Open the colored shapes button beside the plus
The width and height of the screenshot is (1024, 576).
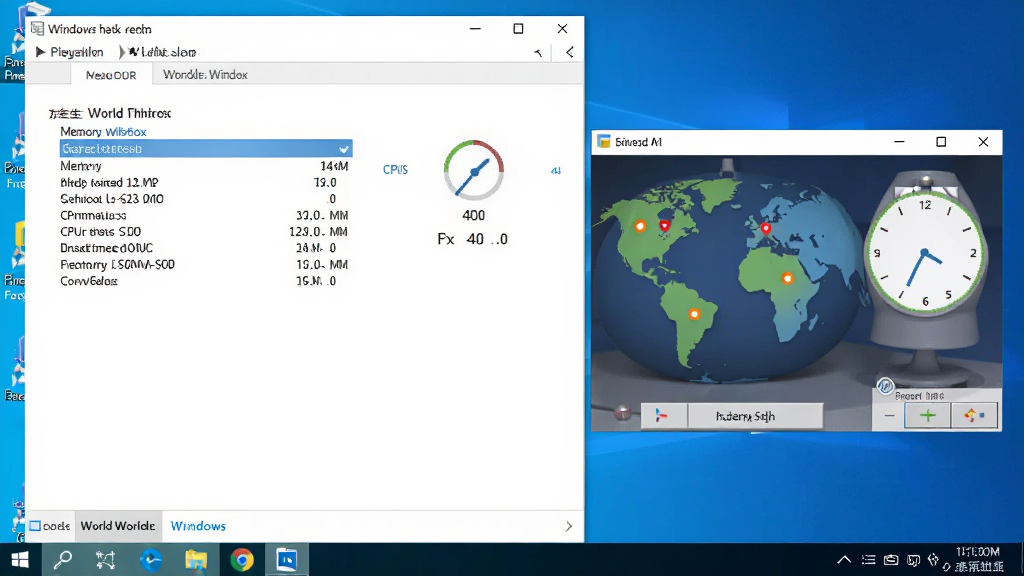pos(974,415)
